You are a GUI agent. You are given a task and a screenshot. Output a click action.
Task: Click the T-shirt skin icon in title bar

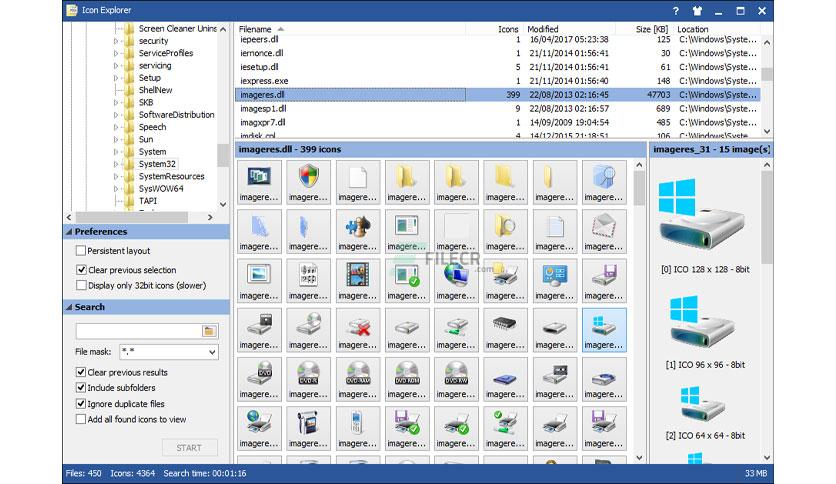697,11
